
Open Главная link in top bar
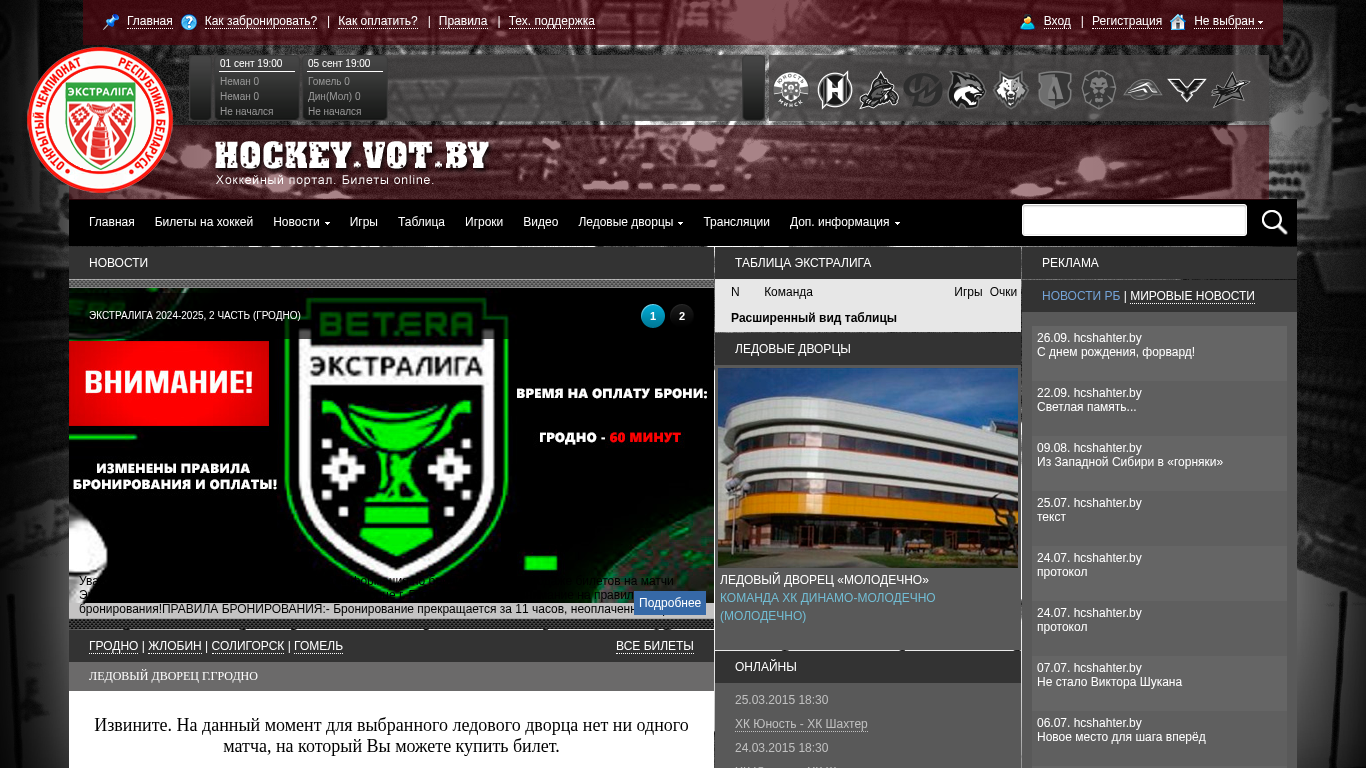click(150, 21)
